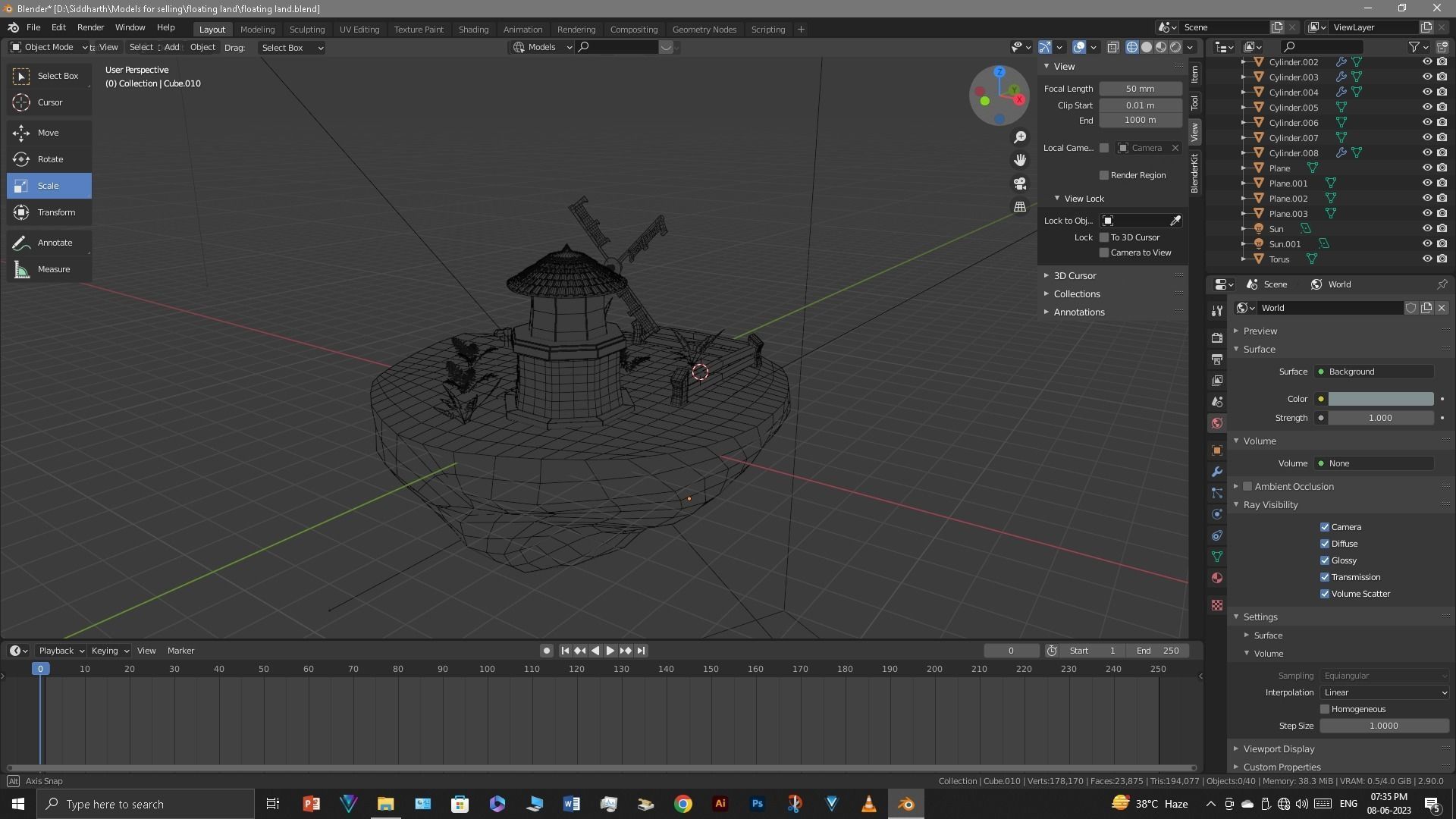Activate the Annotate tool
Screen dimensions: 1456x819
tap(49, 243)
